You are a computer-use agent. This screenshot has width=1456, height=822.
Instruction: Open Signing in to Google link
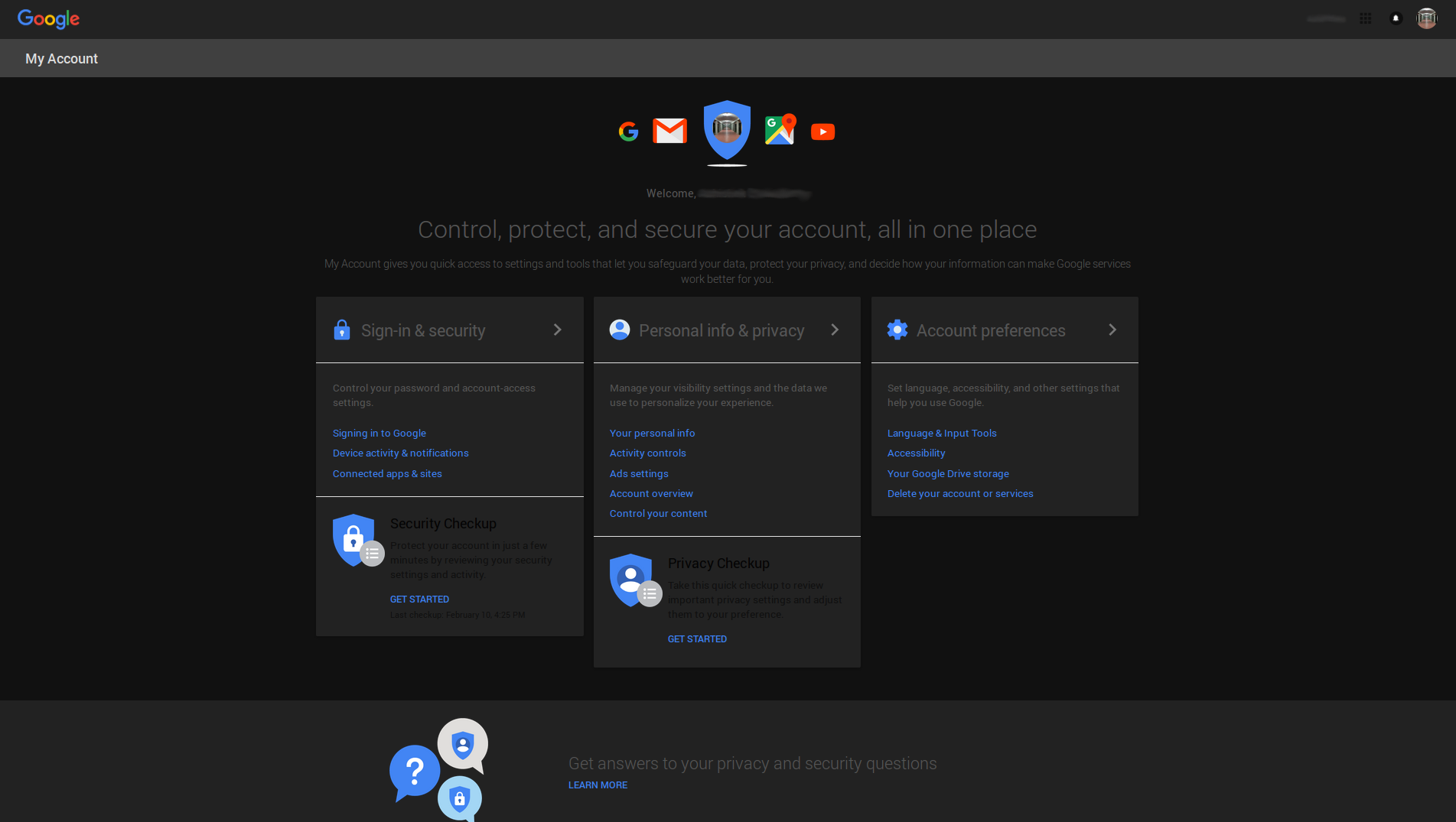pyautogui.click(x=379, y=433)
